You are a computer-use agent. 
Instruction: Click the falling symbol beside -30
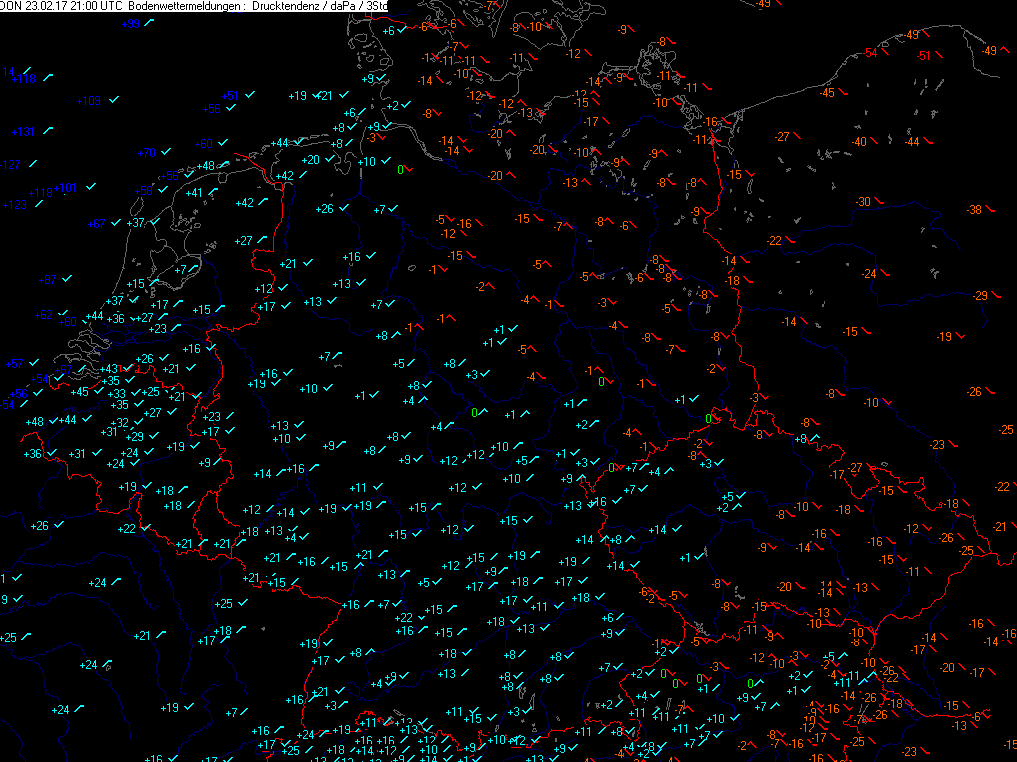pos(881,202)
